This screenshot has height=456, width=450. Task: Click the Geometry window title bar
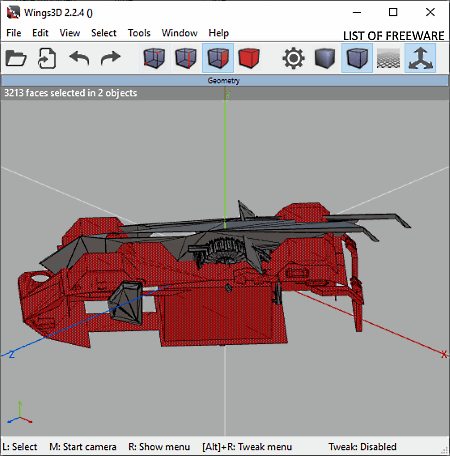point(224,80)
